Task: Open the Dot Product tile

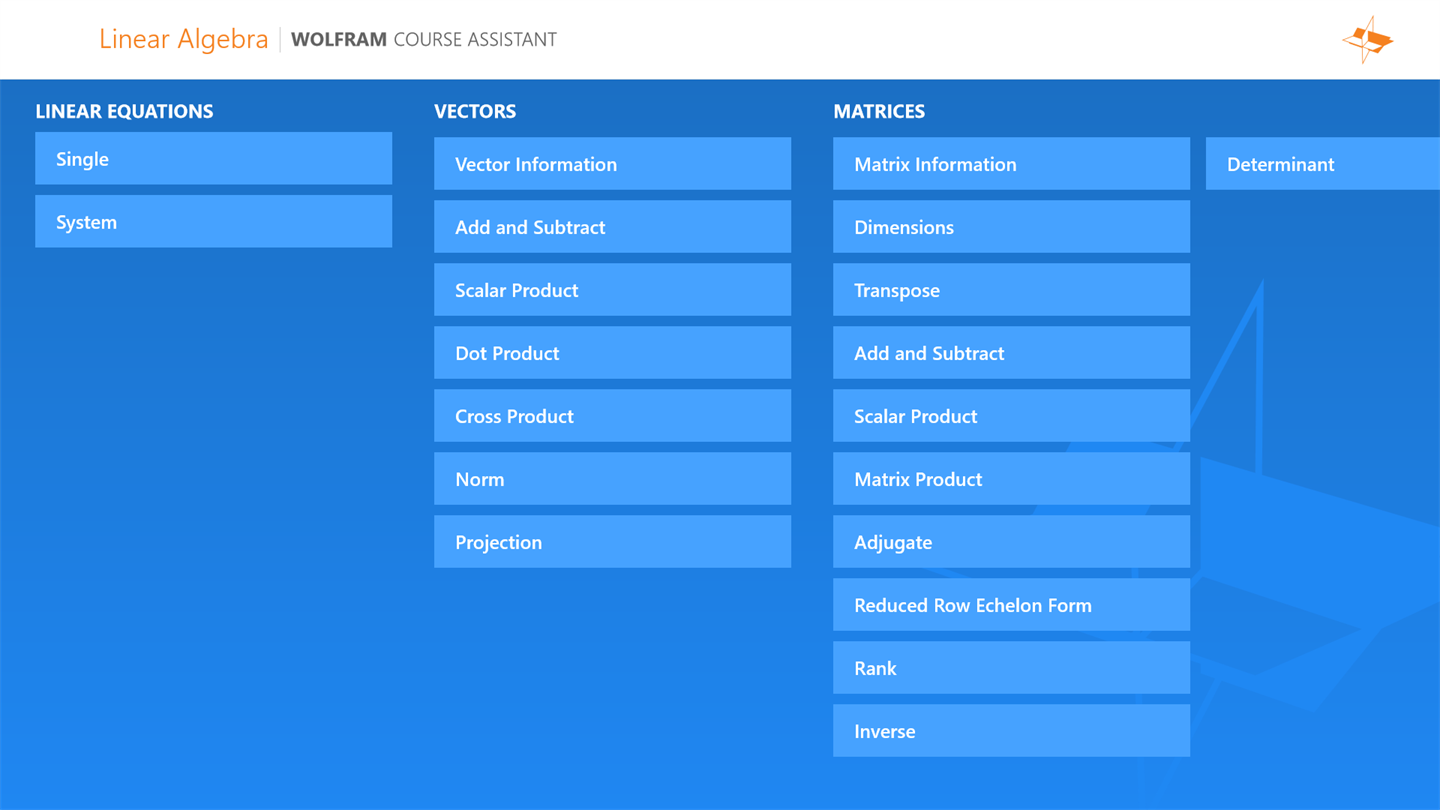Action: pos(612,353)
